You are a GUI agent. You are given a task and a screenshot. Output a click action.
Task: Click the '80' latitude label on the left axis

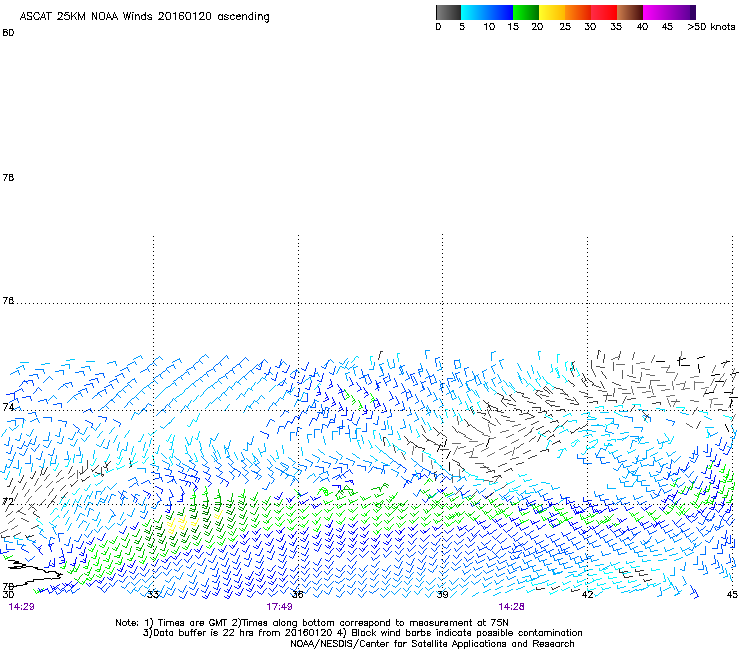coord(8,33)
